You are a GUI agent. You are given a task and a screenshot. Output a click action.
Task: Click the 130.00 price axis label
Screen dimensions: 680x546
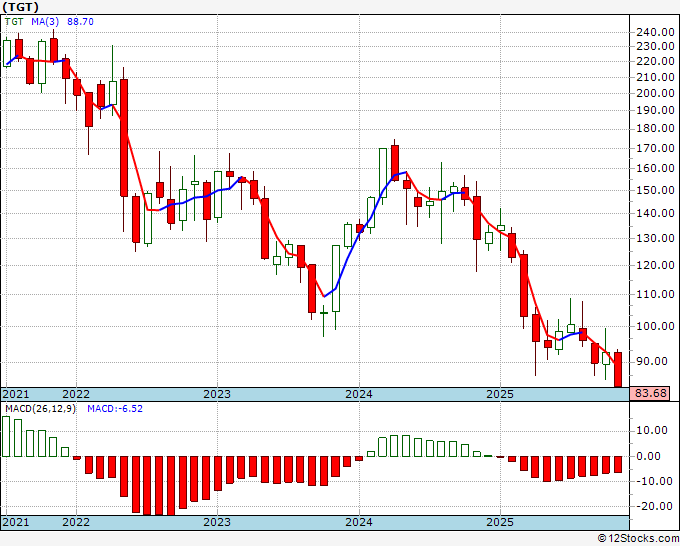655,238
